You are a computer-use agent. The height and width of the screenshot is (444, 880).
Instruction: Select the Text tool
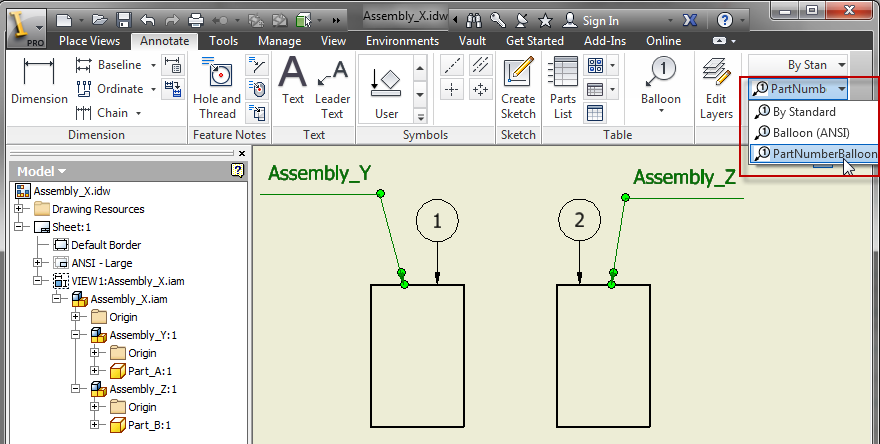point(293,81)
